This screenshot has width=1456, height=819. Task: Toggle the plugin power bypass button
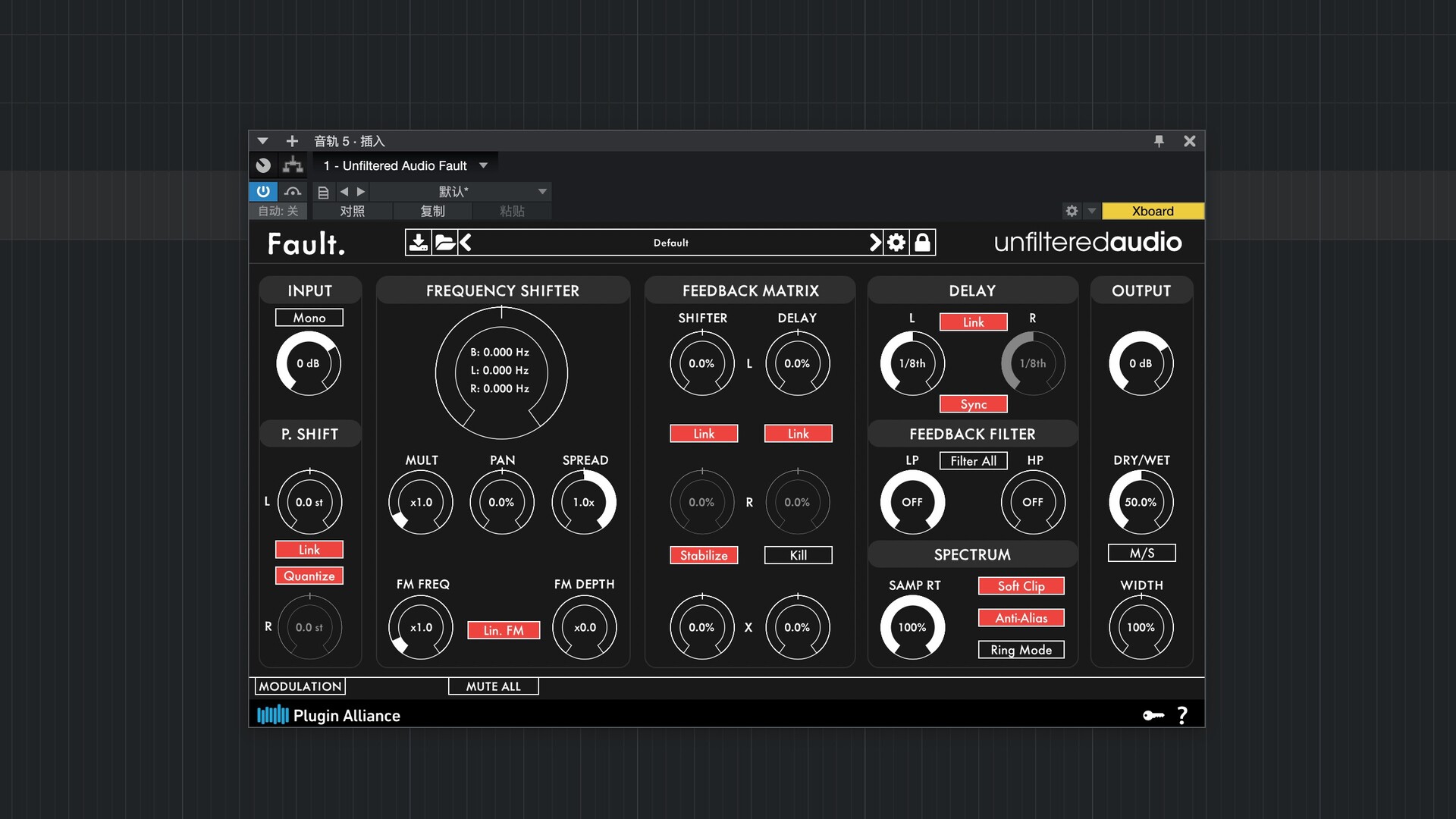[x=263, y=191]
